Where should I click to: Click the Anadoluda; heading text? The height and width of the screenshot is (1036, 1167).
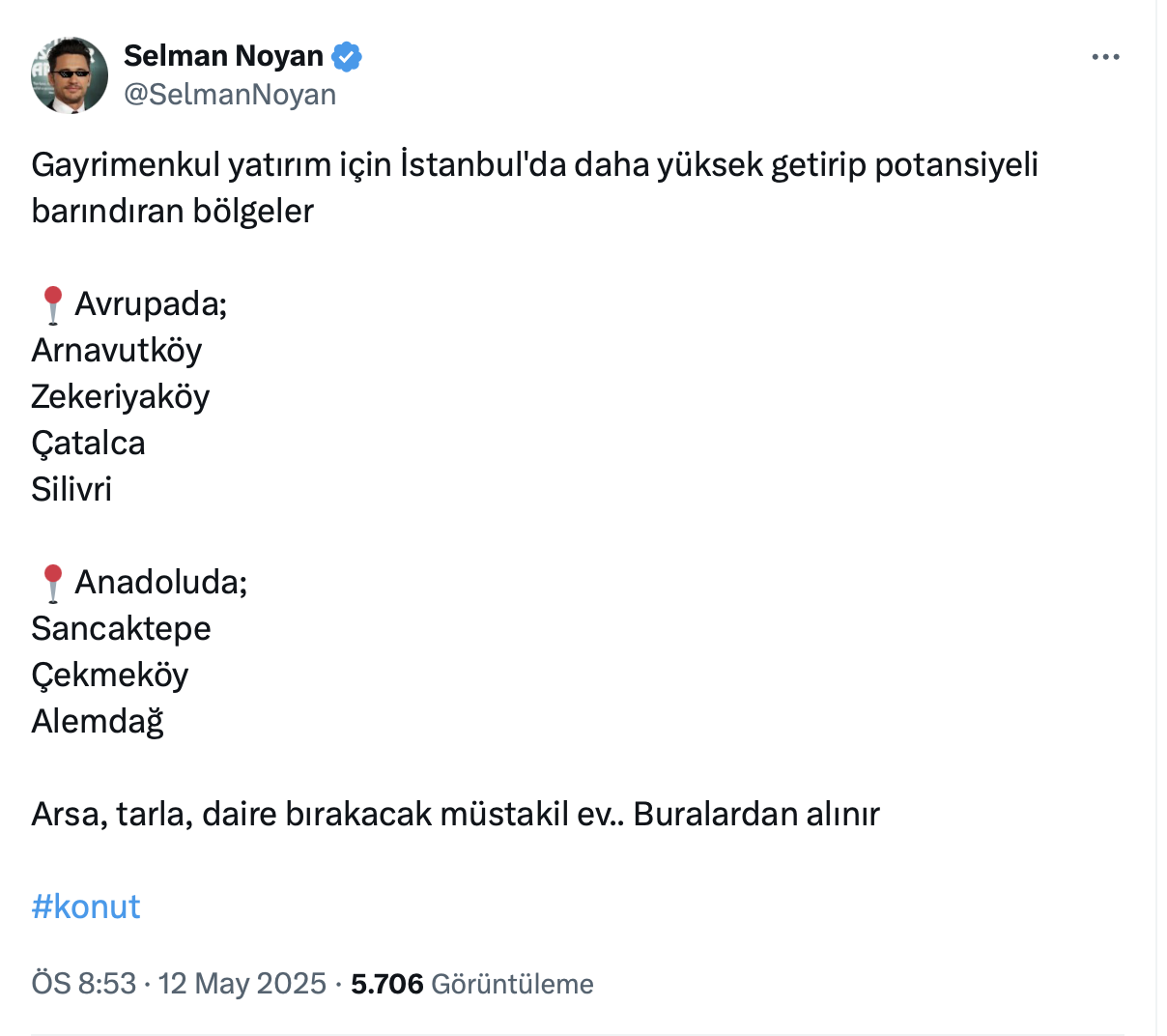tap(161, 582)
